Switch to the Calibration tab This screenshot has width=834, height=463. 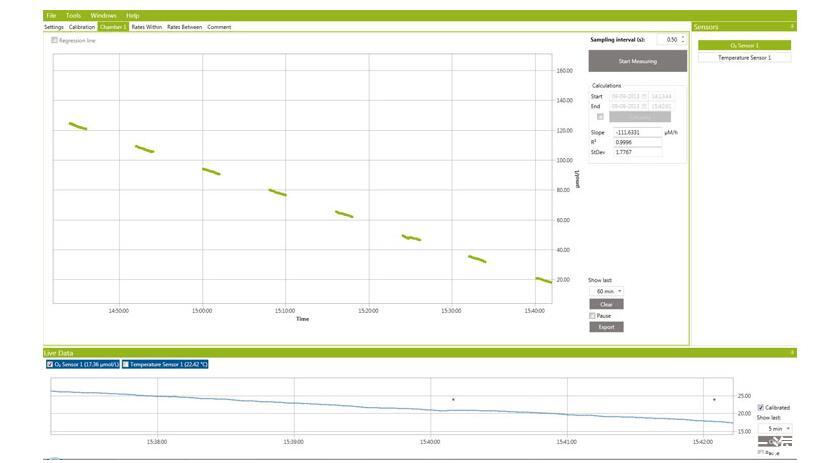pos(82,27)
